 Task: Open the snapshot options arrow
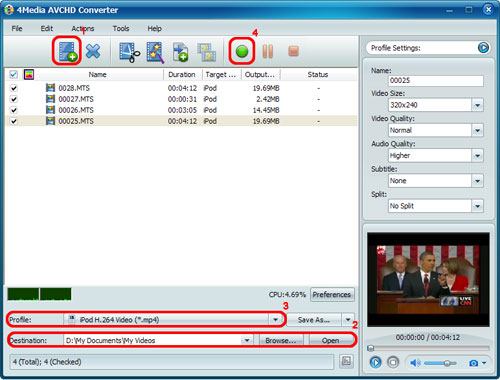pos(484,363)
